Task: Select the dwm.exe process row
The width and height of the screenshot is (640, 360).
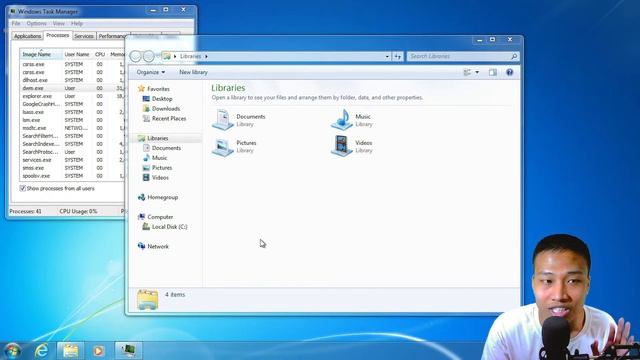Action: point(72,88)
